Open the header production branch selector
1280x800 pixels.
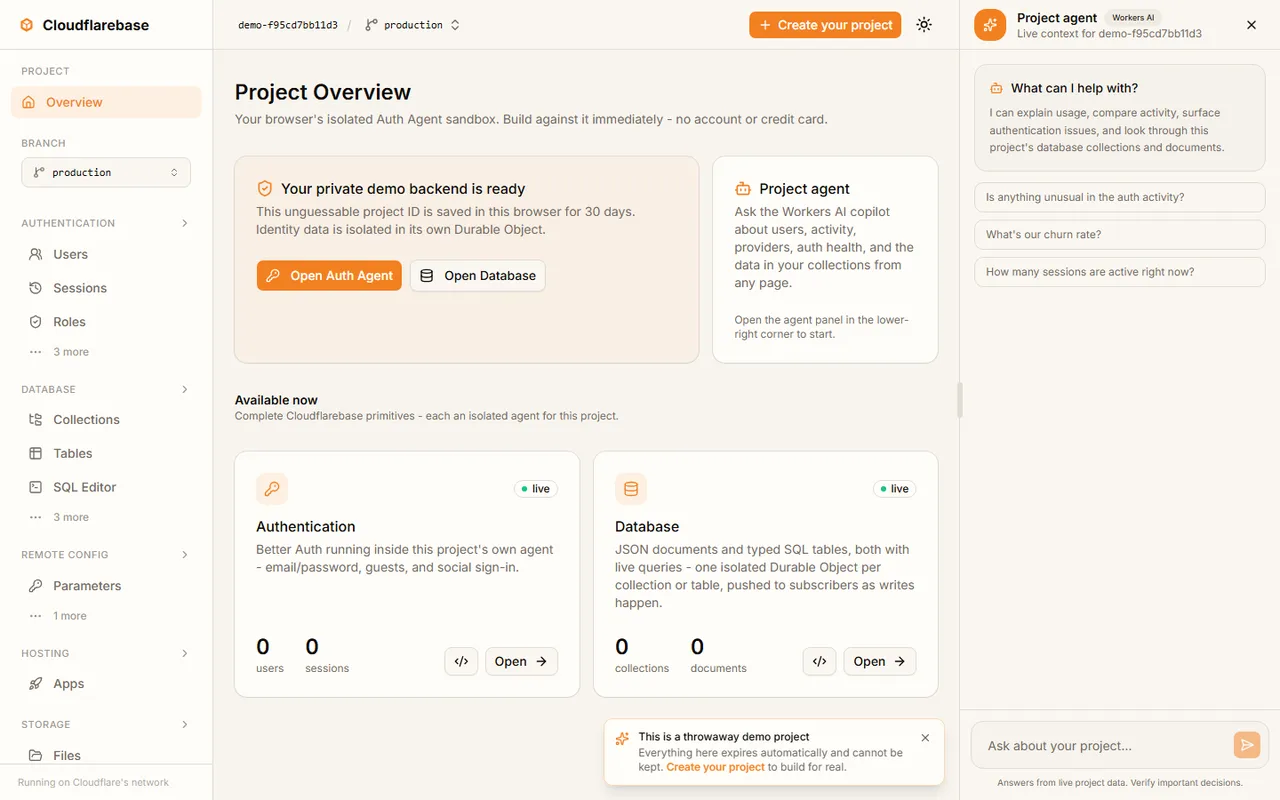click(x=413, y=25)
